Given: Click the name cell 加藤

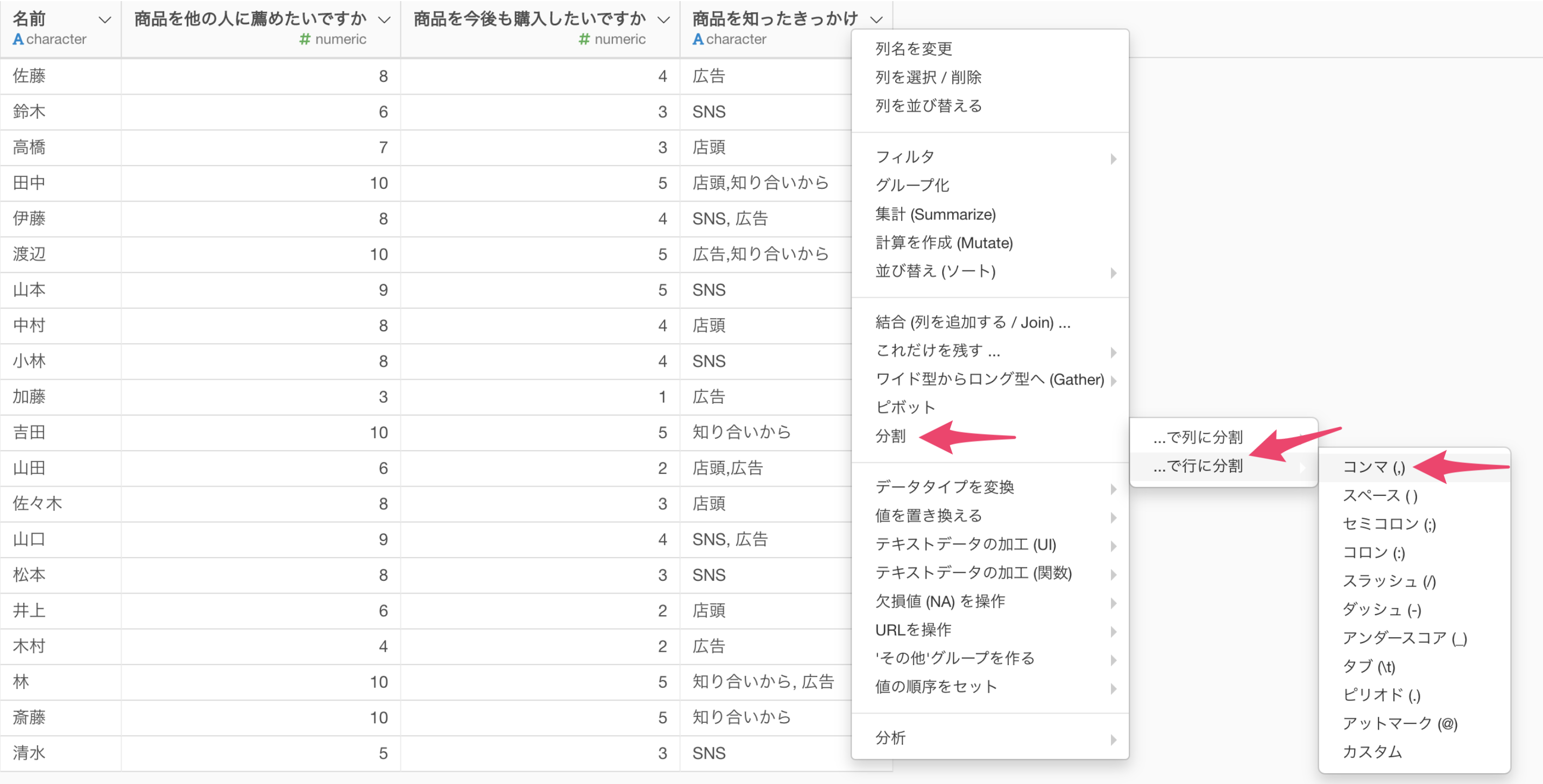Looking at the screenshot, I should 60,397.
